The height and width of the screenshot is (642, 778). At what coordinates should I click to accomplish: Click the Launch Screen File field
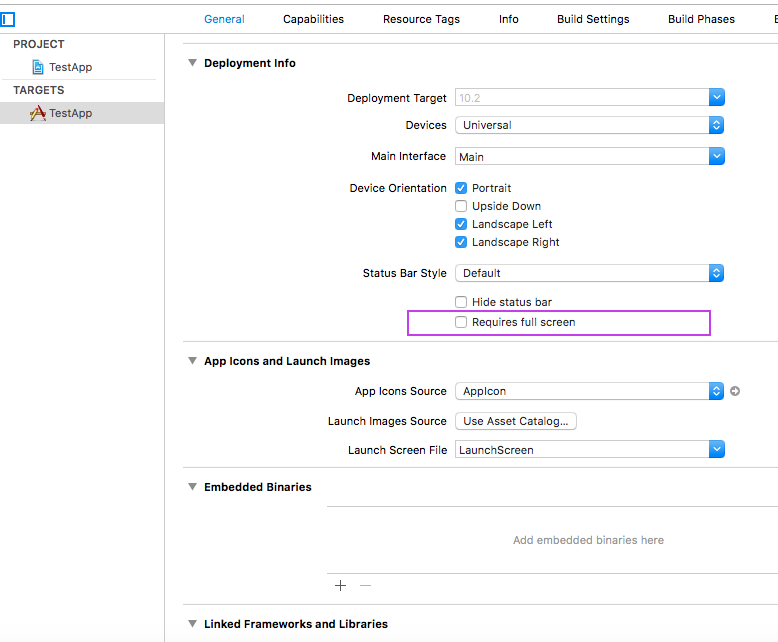580,450
